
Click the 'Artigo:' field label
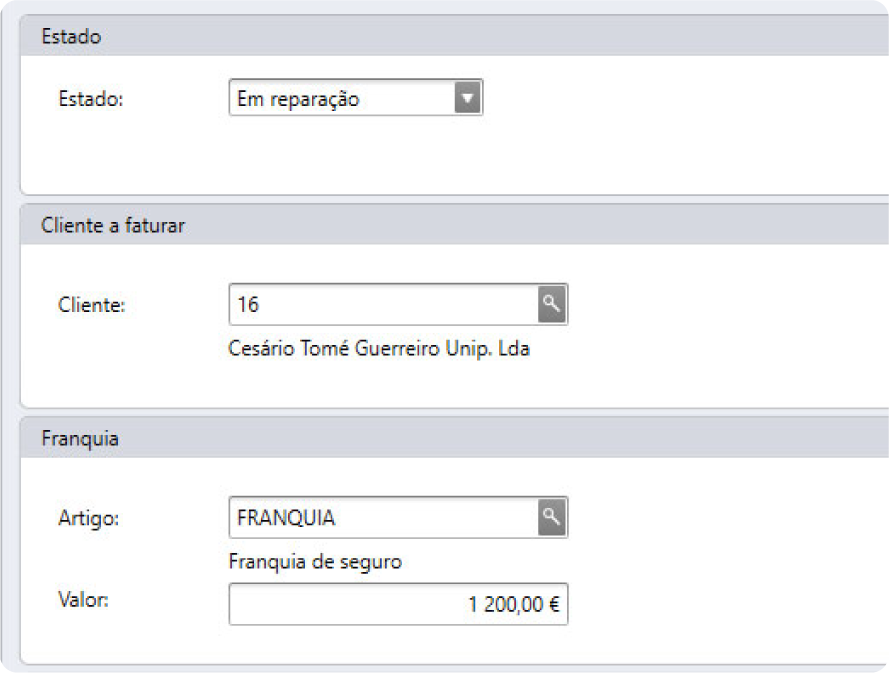pyautogui.click(x=89, y=518)
